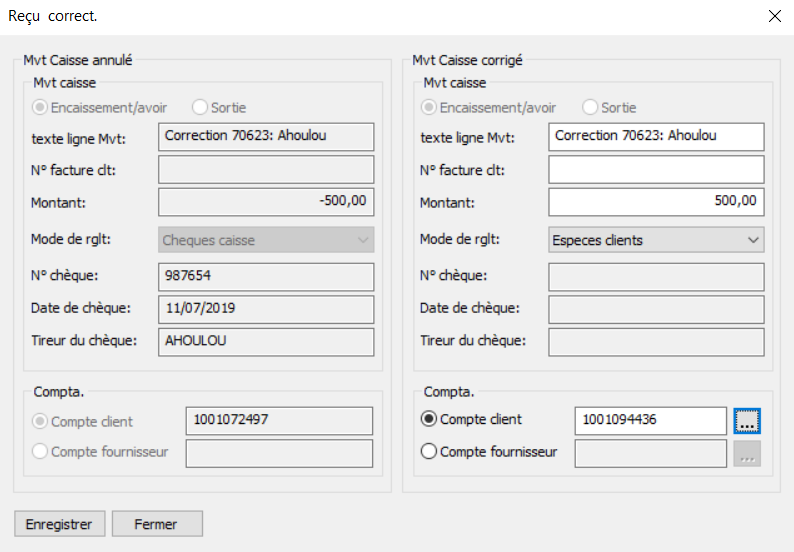794x552 pixels.
Task: Click corrected Montant field showing 500,00
Action: tap(656, 202)
